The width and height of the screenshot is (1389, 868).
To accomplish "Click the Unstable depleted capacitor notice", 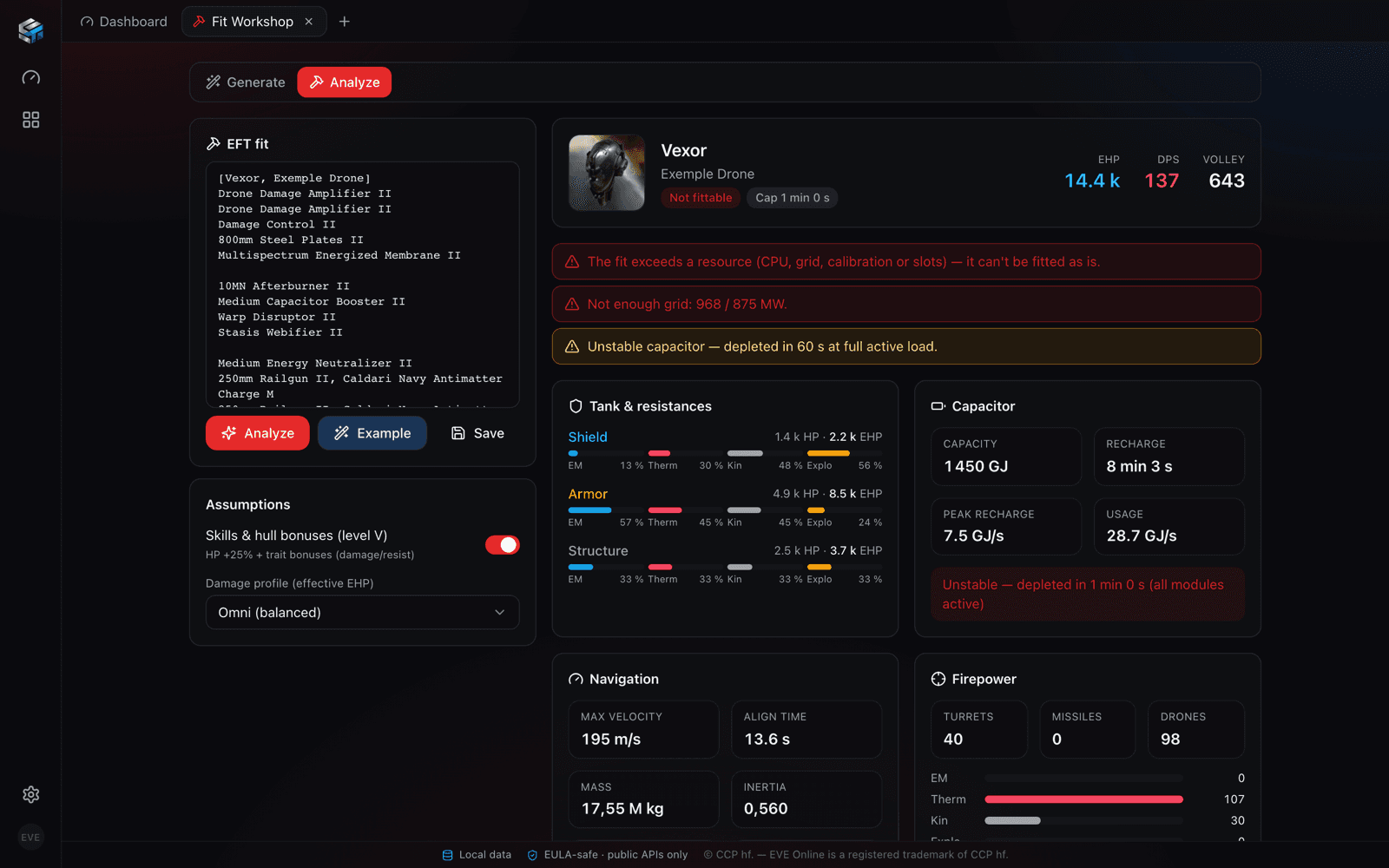I will [1088, 595].
